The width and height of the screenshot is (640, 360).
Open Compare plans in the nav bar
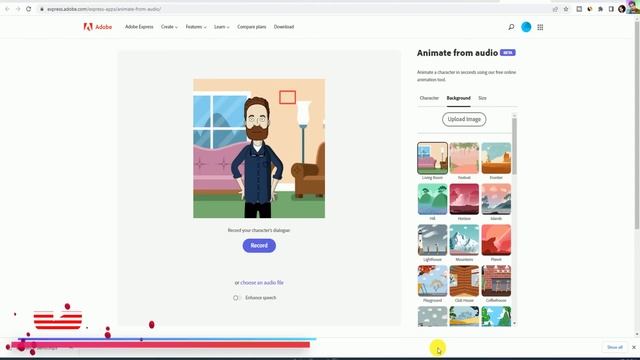[x=251, y=27]
